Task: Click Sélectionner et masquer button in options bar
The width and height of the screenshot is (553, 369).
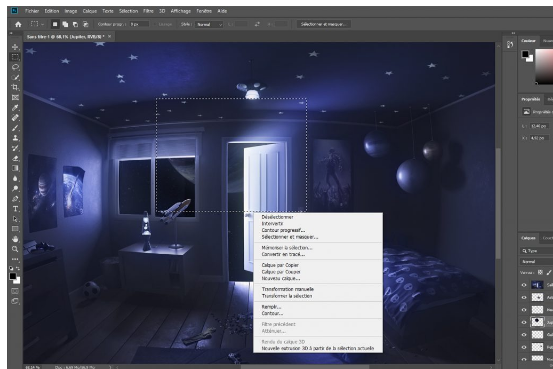Action: [324, 24]
